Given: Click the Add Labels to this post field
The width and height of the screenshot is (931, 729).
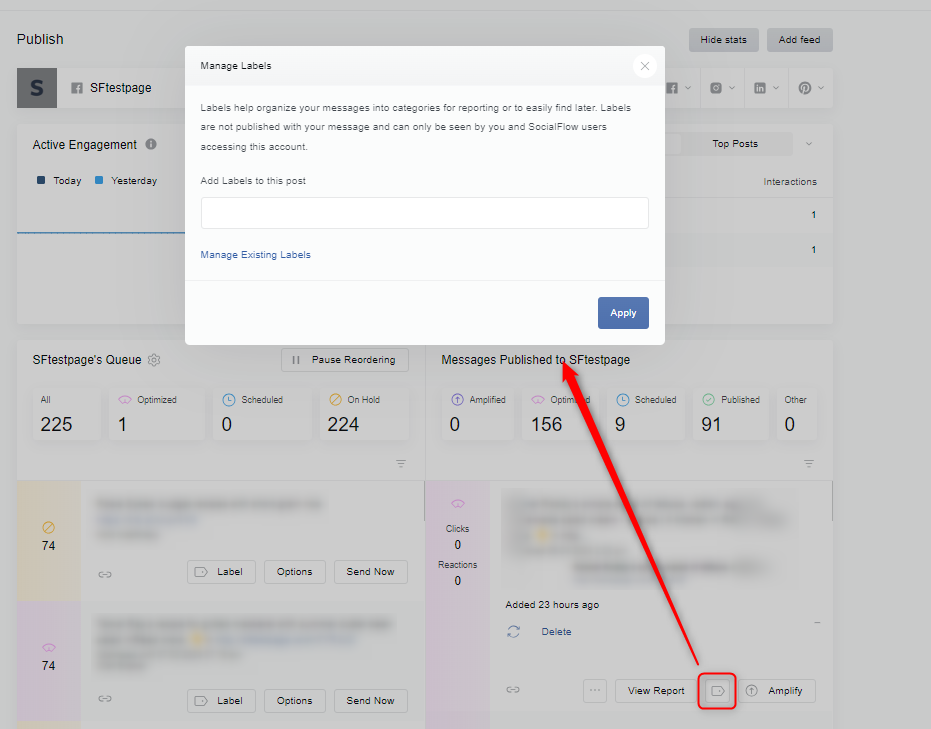Looking at the screenshot, I should pyautogui.click(x=425, y=213).
